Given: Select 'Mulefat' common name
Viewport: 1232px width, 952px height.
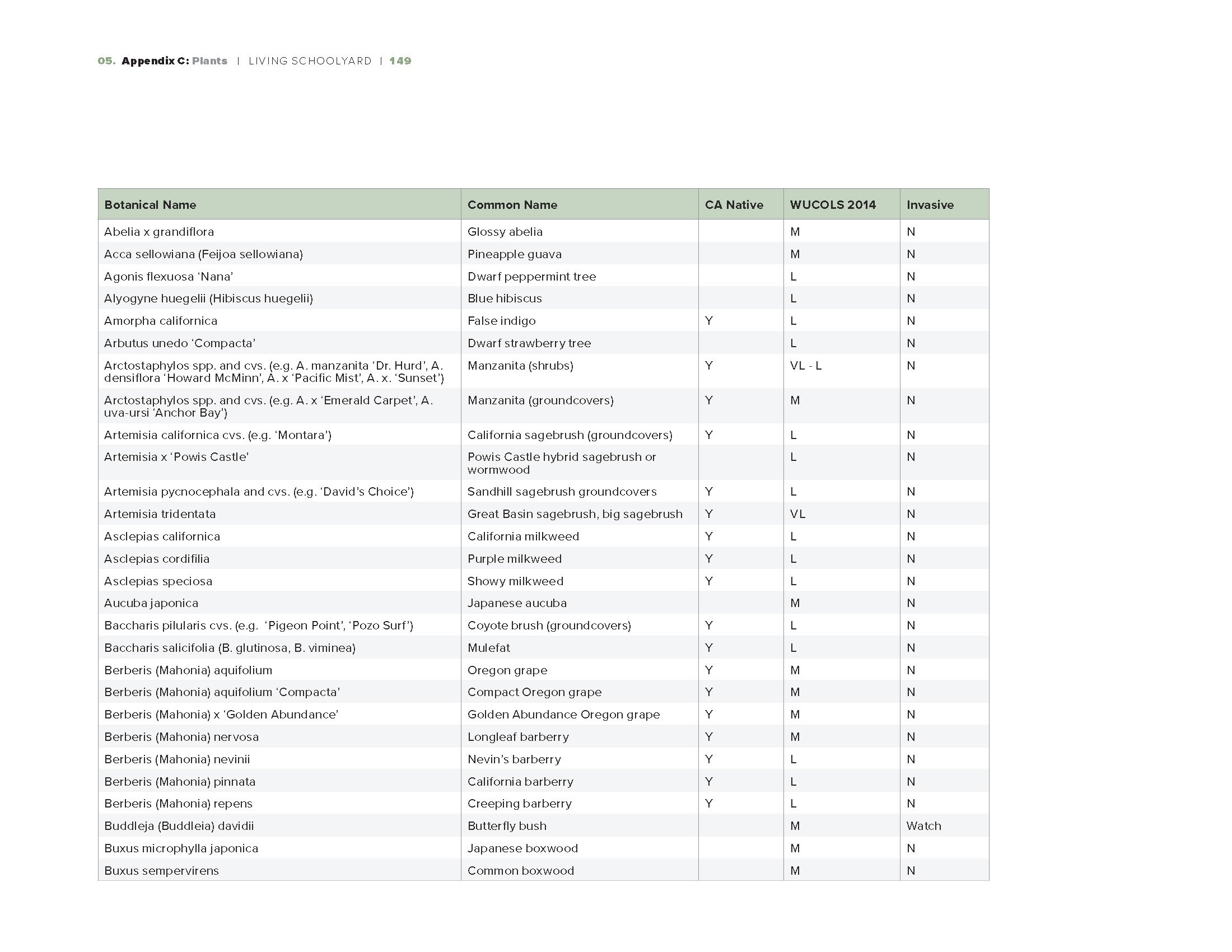Looking at the screenshot, I should pos(488,648).
